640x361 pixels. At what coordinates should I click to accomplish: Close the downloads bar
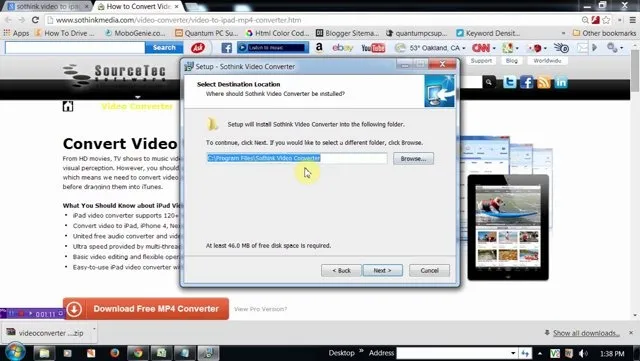click(631, 333)
